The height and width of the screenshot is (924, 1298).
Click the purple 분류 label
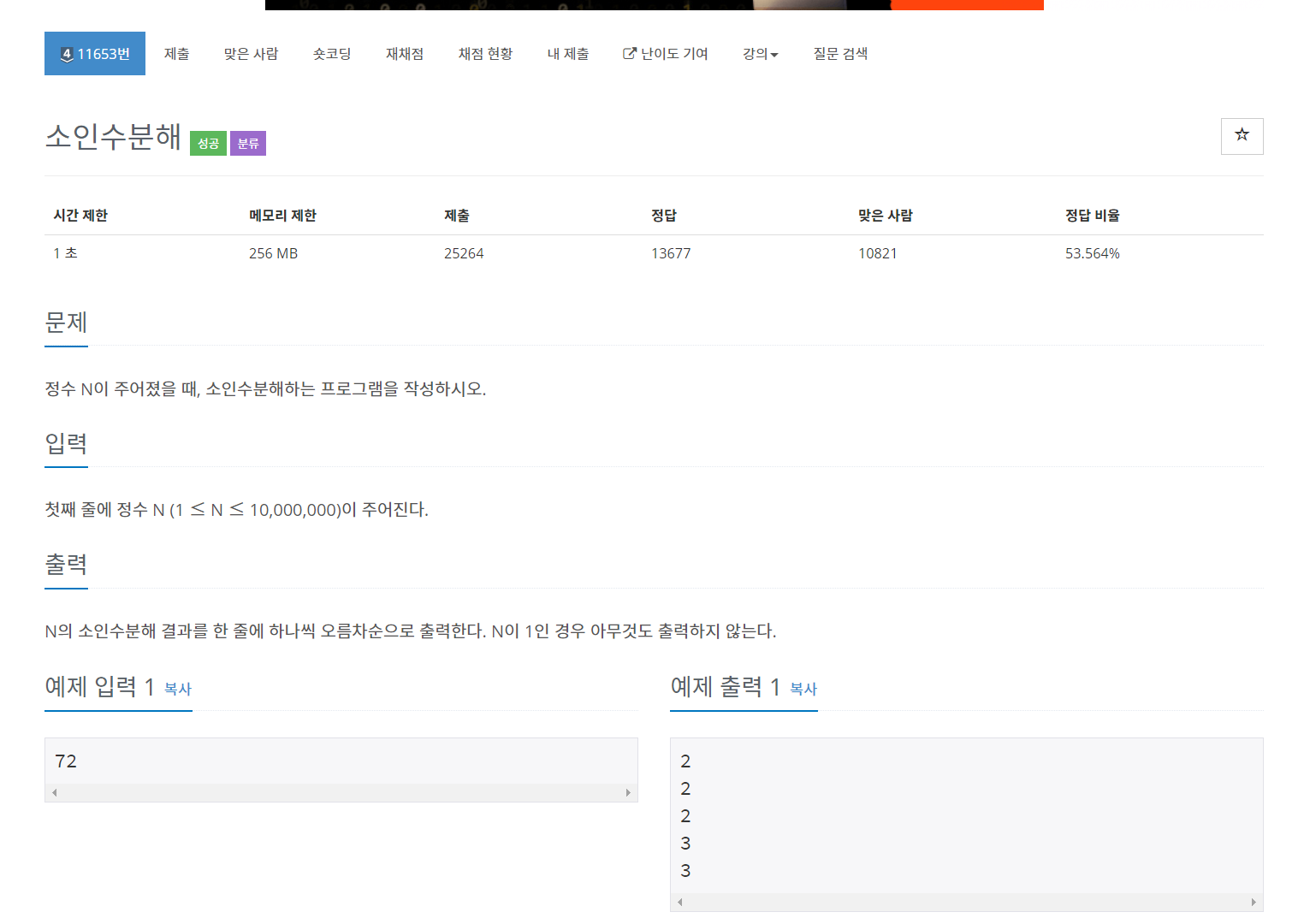point(248,143)
